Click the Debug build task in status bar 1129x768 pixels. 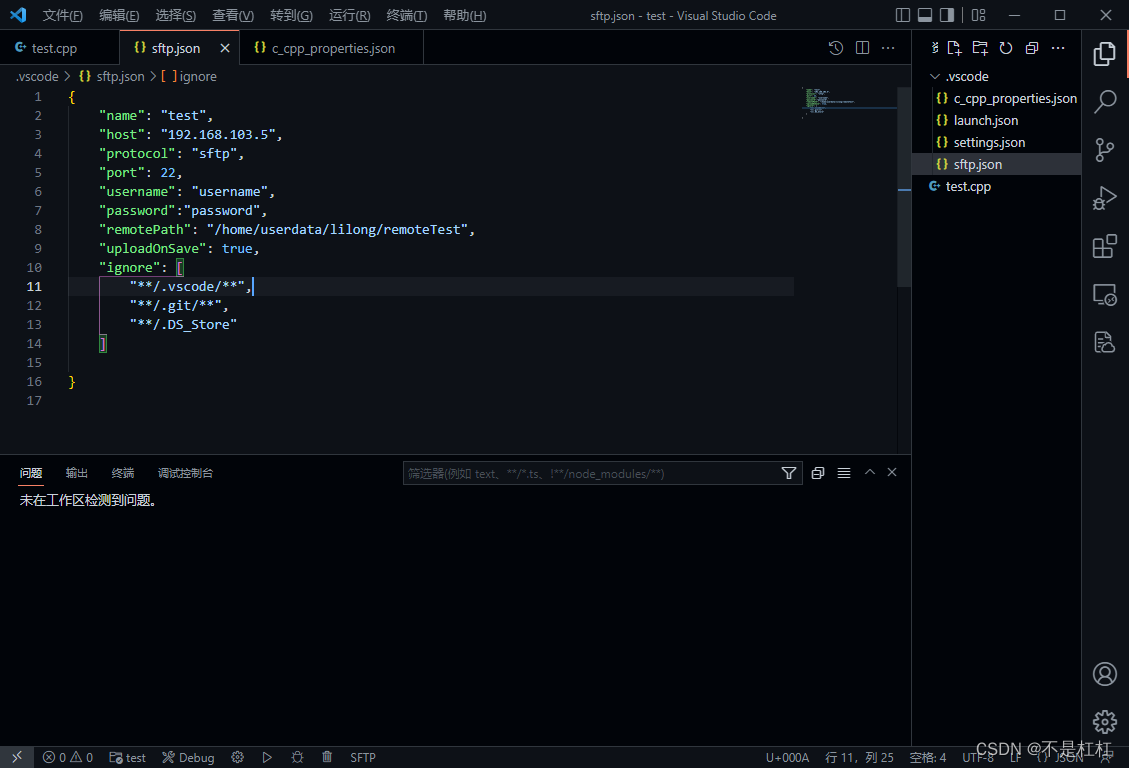187,757
